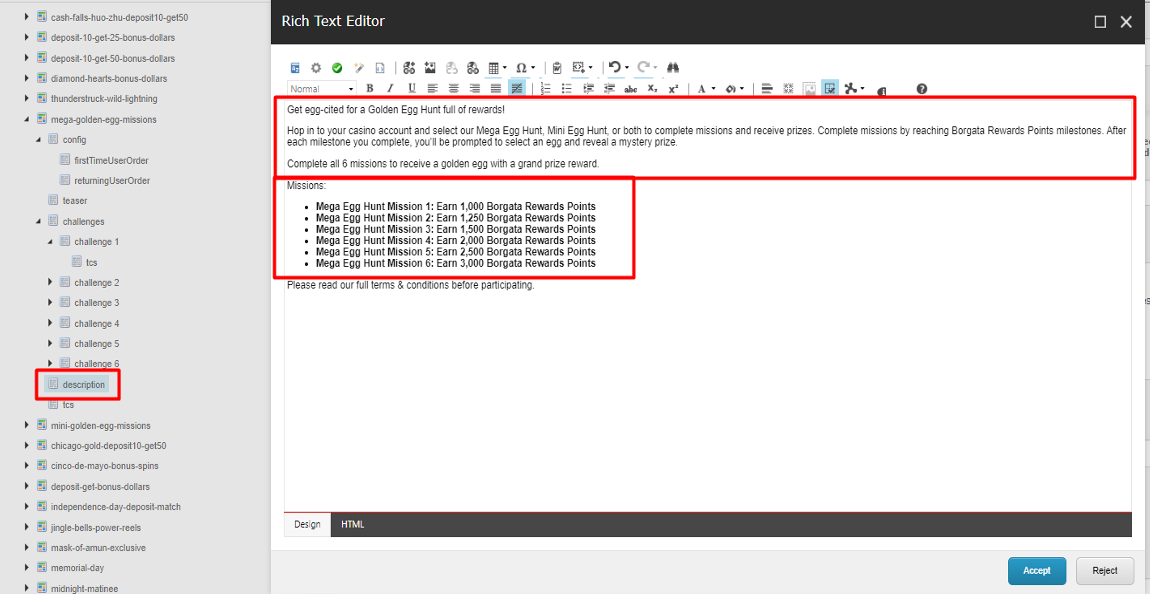Click the omega insert symbol icon
The width and height of the screenshot is (1150, 594).
pos(521,68)
